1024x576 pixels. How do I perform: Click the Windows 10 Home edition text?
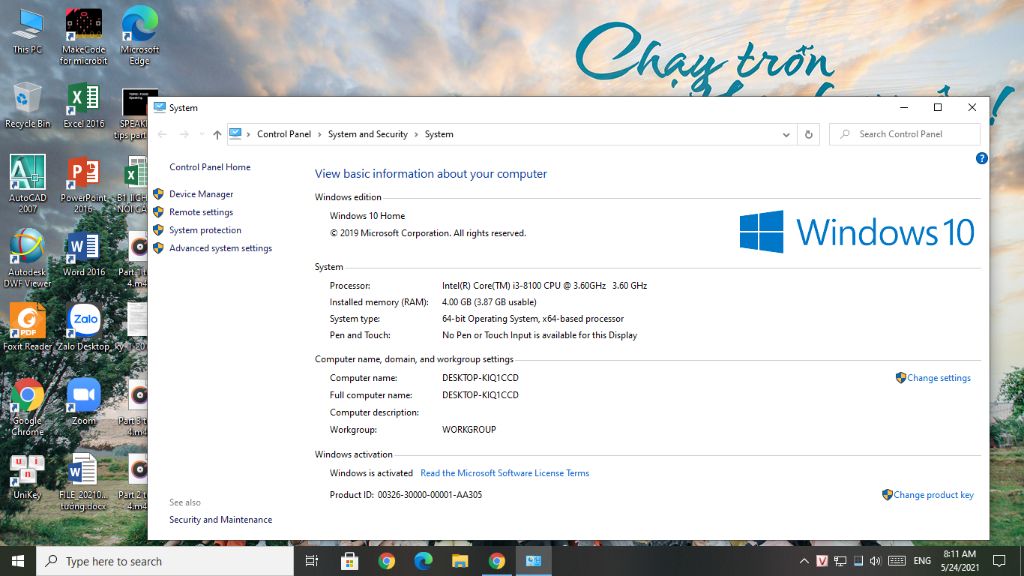tap(367, 216)
